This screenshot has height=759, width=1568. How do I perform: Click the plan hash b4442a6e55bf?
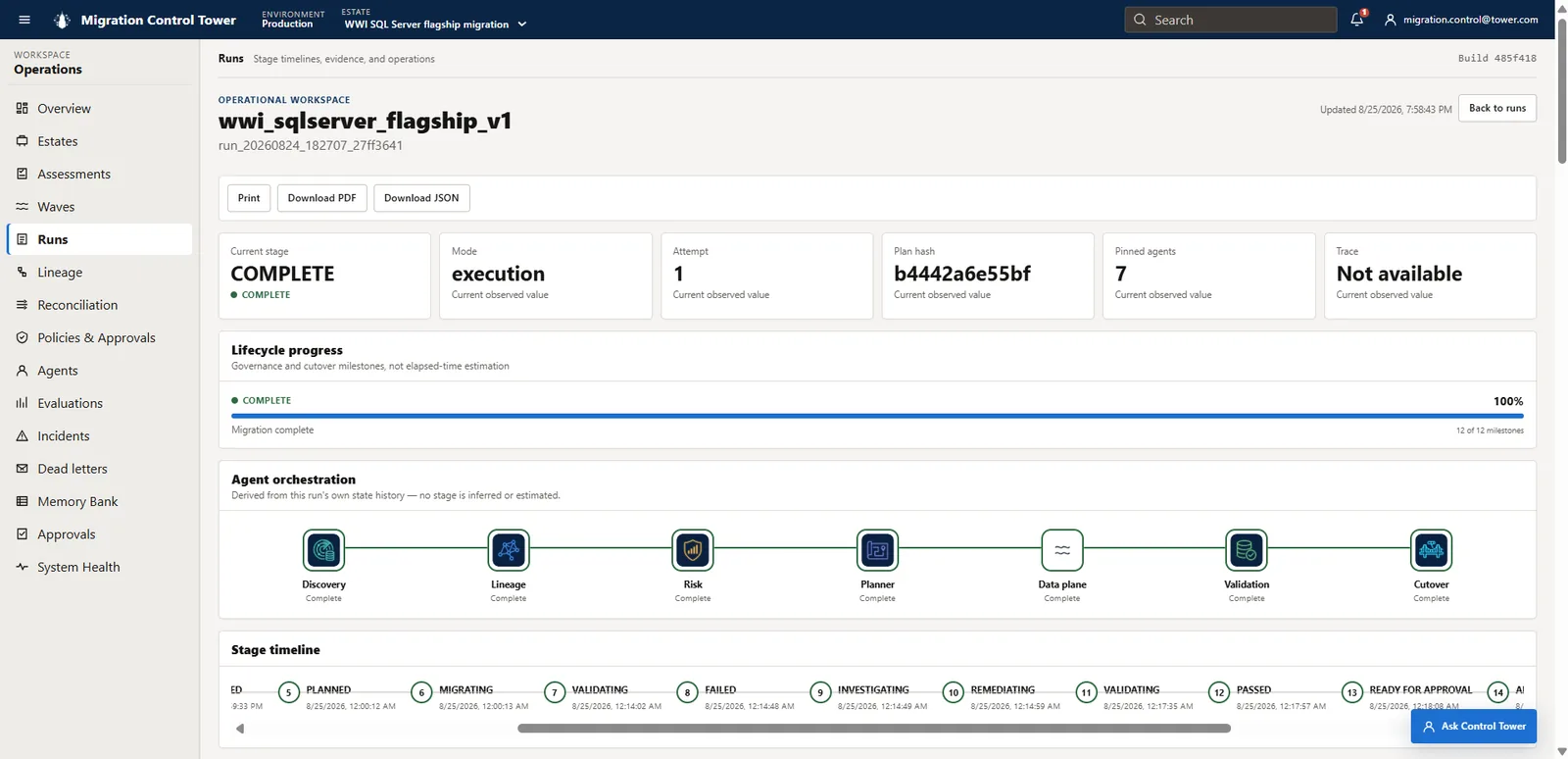coord(962,274)
